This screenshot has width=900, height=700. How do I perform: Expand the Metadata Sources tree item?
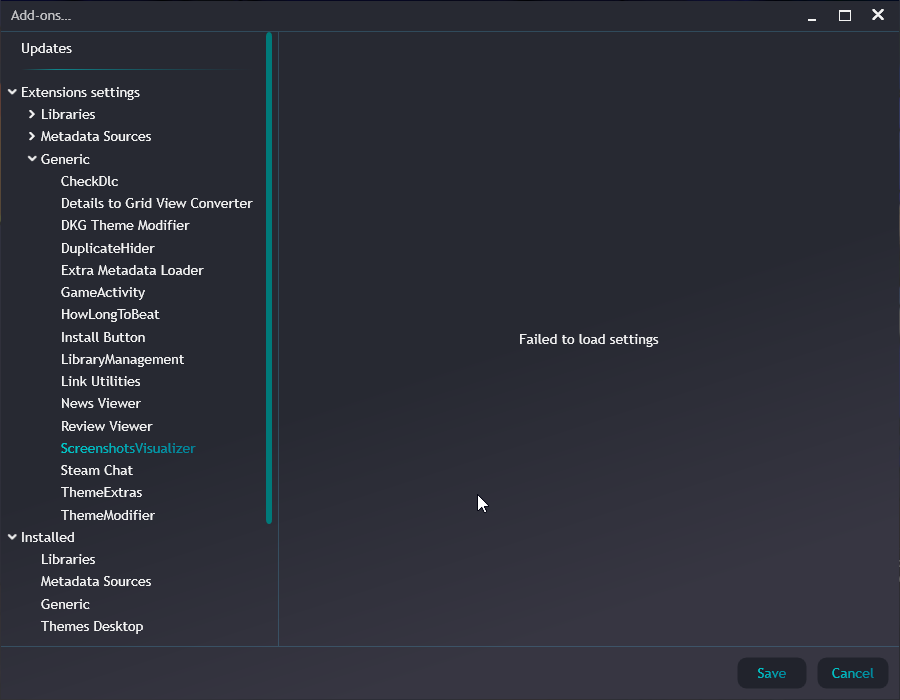33,136
